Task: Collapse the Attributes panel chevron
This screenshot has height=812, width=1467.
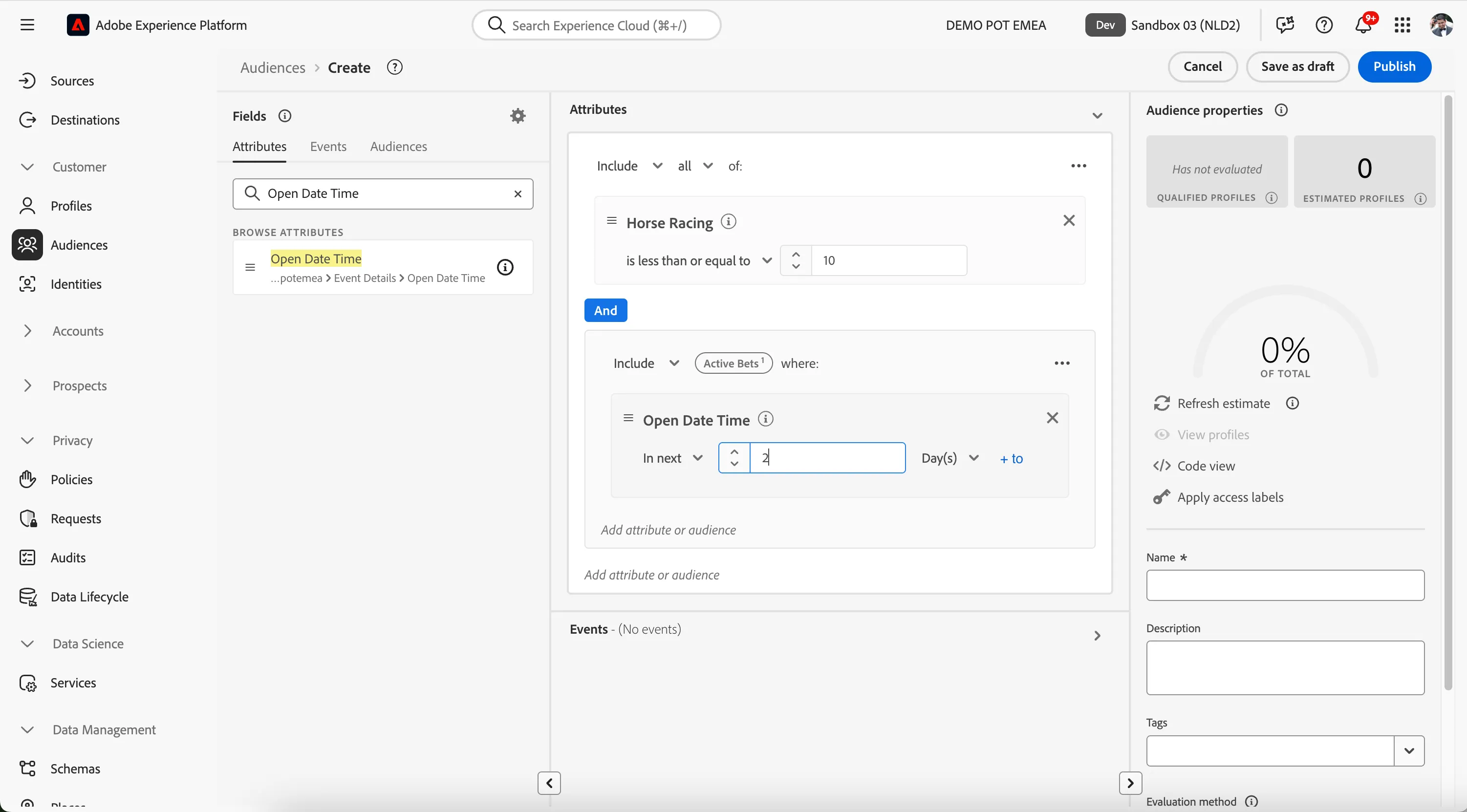Action: point(1097,116)
